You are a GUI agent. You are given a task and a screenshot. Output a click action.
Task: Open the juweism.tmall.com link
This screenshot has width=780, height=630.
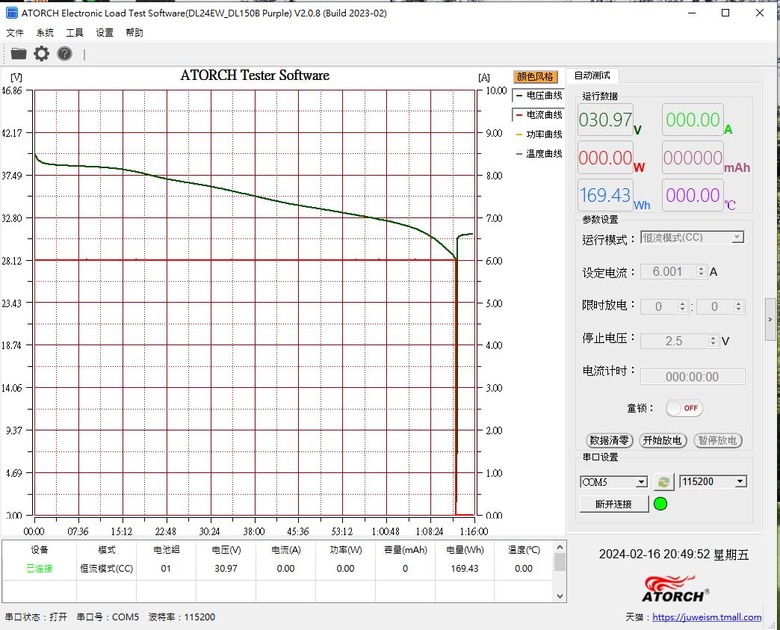[706, 617]
